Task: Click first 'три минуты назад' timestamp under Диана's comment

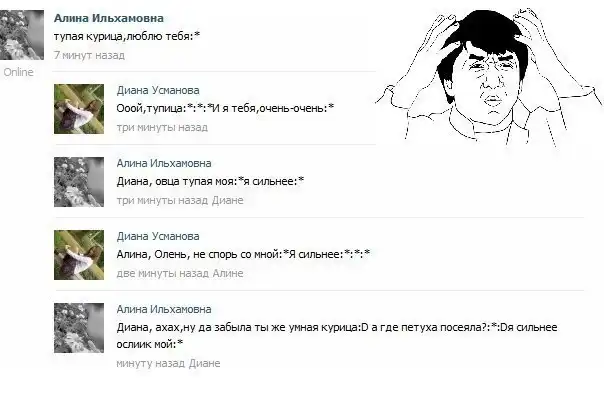Action: (x=162, y=127)
